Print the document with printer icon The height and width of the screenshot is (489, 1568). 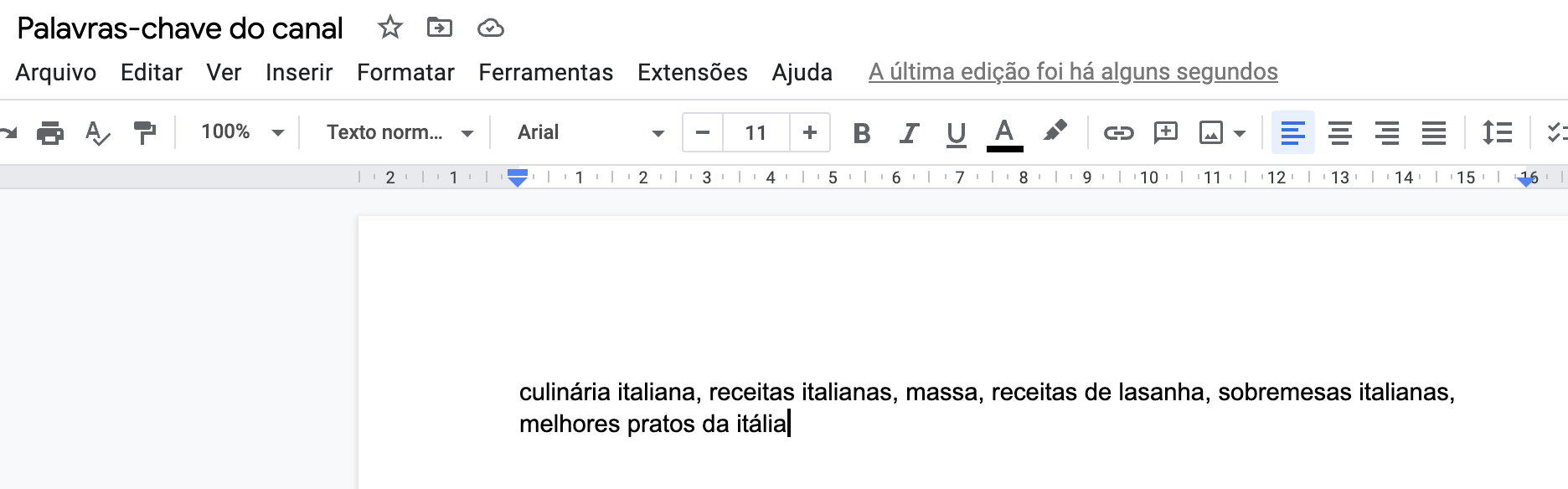(x=50, y=132)
